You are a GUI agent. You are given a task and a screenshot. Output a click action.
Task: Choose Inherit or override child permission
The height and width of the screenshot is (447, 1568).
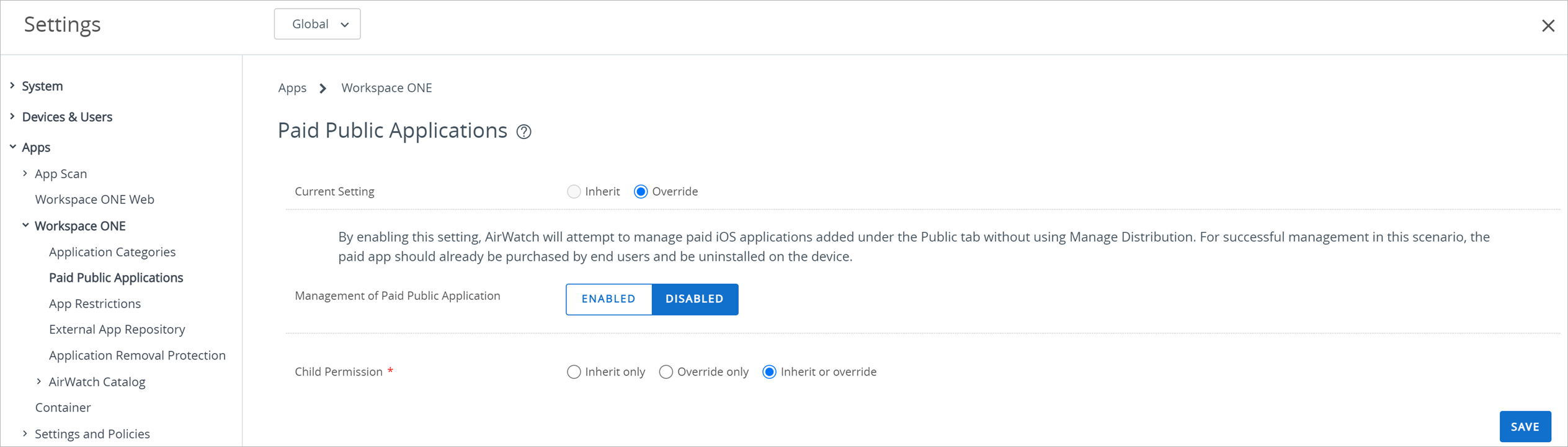[769, 372]
